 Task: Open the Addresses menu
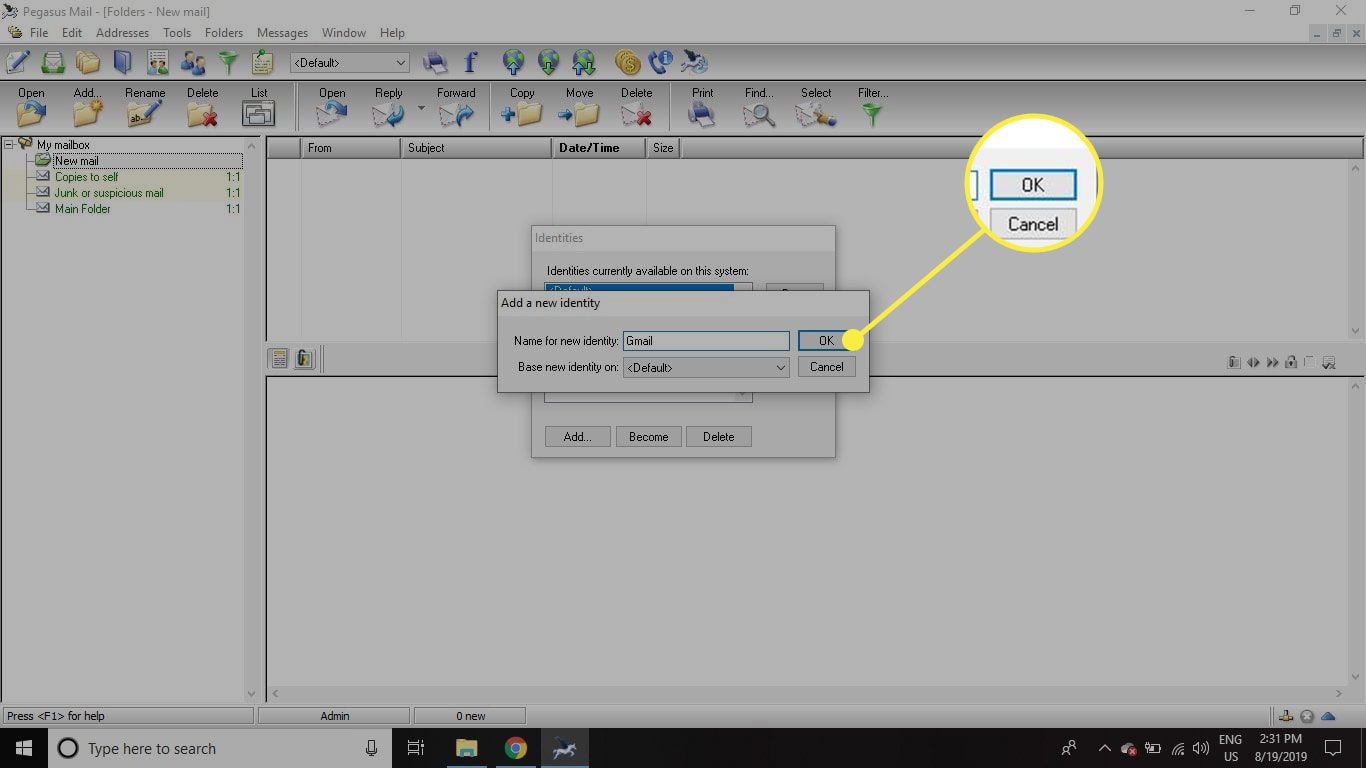pos(122,33)
